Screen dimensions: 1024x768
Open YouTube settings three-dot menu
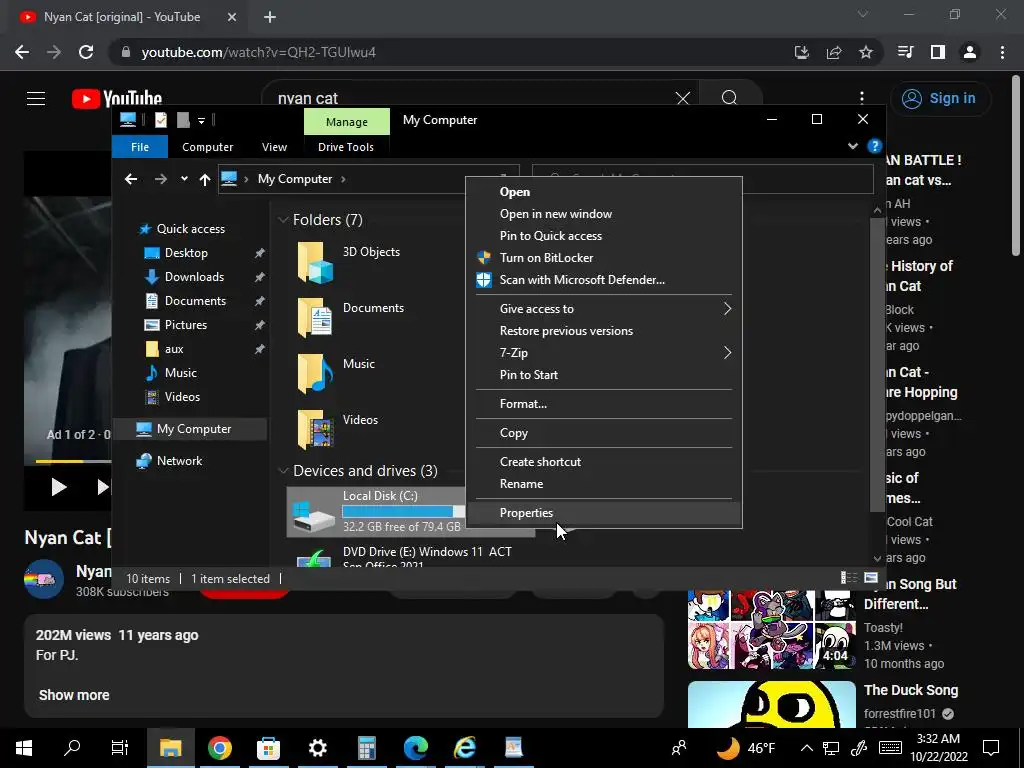[862, 98]
